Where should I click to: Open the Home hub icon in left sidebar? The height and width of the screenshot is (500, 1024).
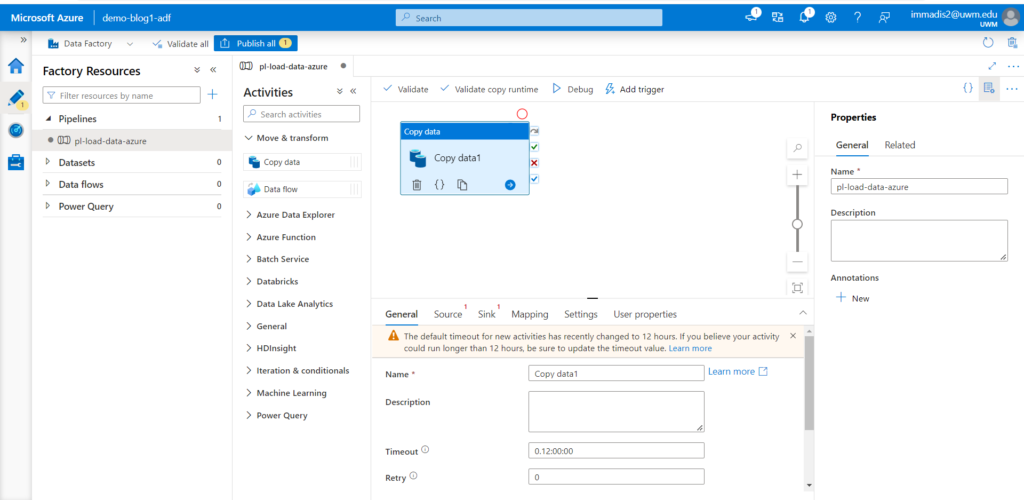point(16,66)
